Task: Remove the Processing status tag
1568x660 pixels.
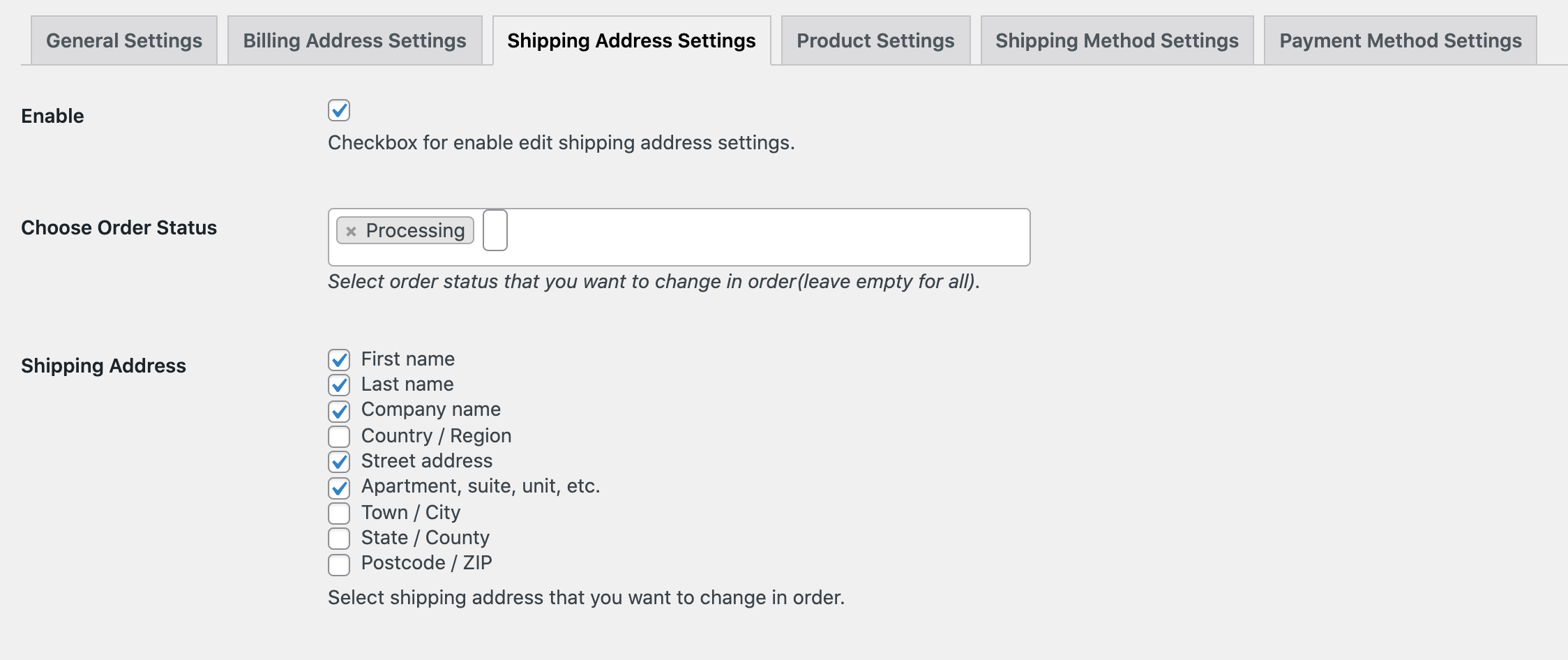Action: 351,231
